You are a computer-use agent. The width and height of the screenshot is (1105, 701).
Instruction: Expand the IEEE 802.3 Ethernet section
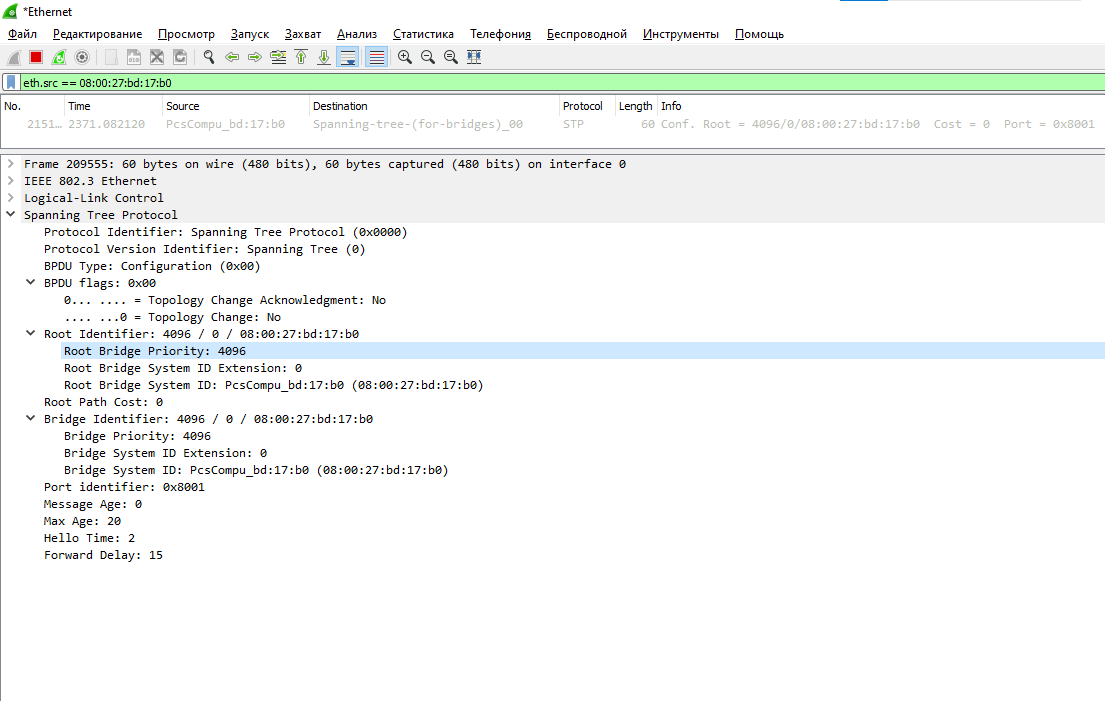point(11,181)
